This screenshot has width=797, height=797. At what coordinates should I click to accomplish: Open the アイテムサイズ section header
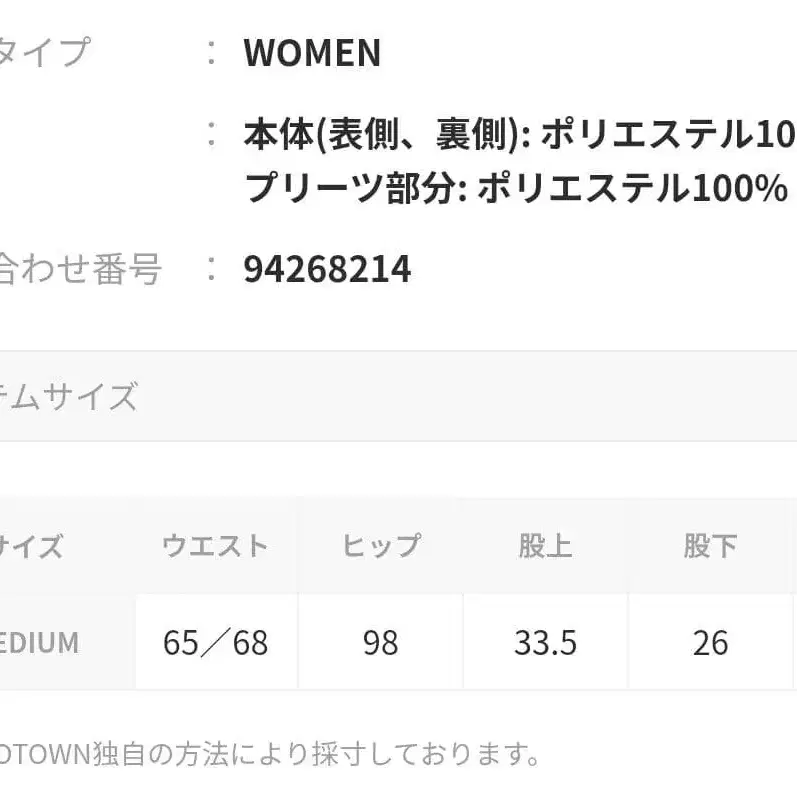pyautogui.click(x=68, y=397)
